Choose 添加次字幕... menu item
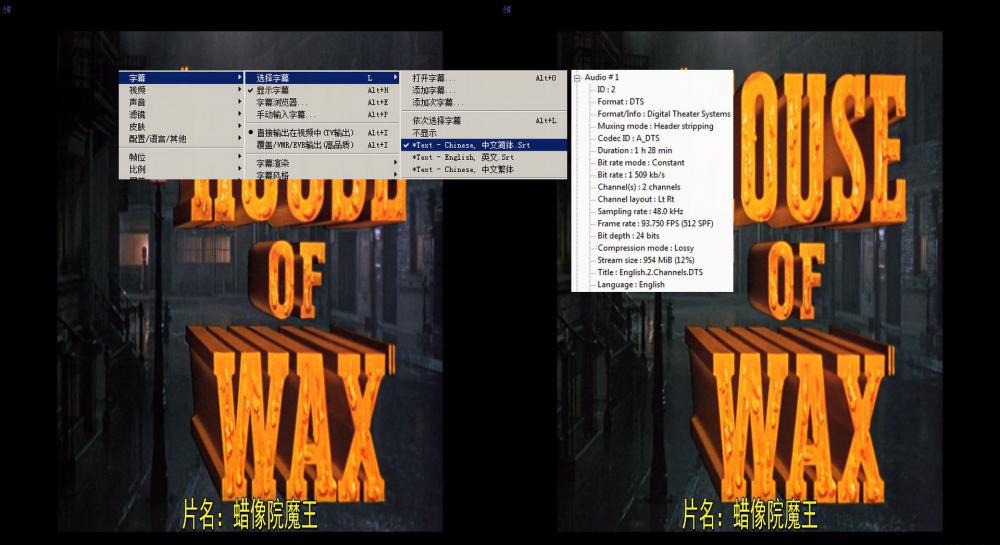The image size is (1000, 545). click(484, 102)
